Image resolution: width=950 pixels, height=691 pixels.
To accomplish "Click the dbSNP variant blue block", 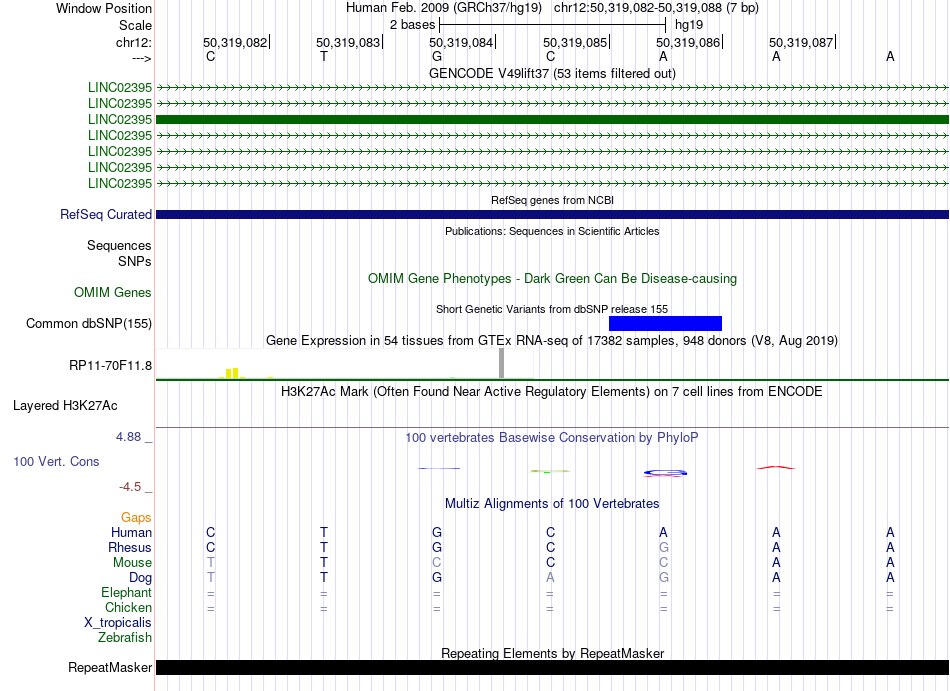I will (x=665, y=323).
